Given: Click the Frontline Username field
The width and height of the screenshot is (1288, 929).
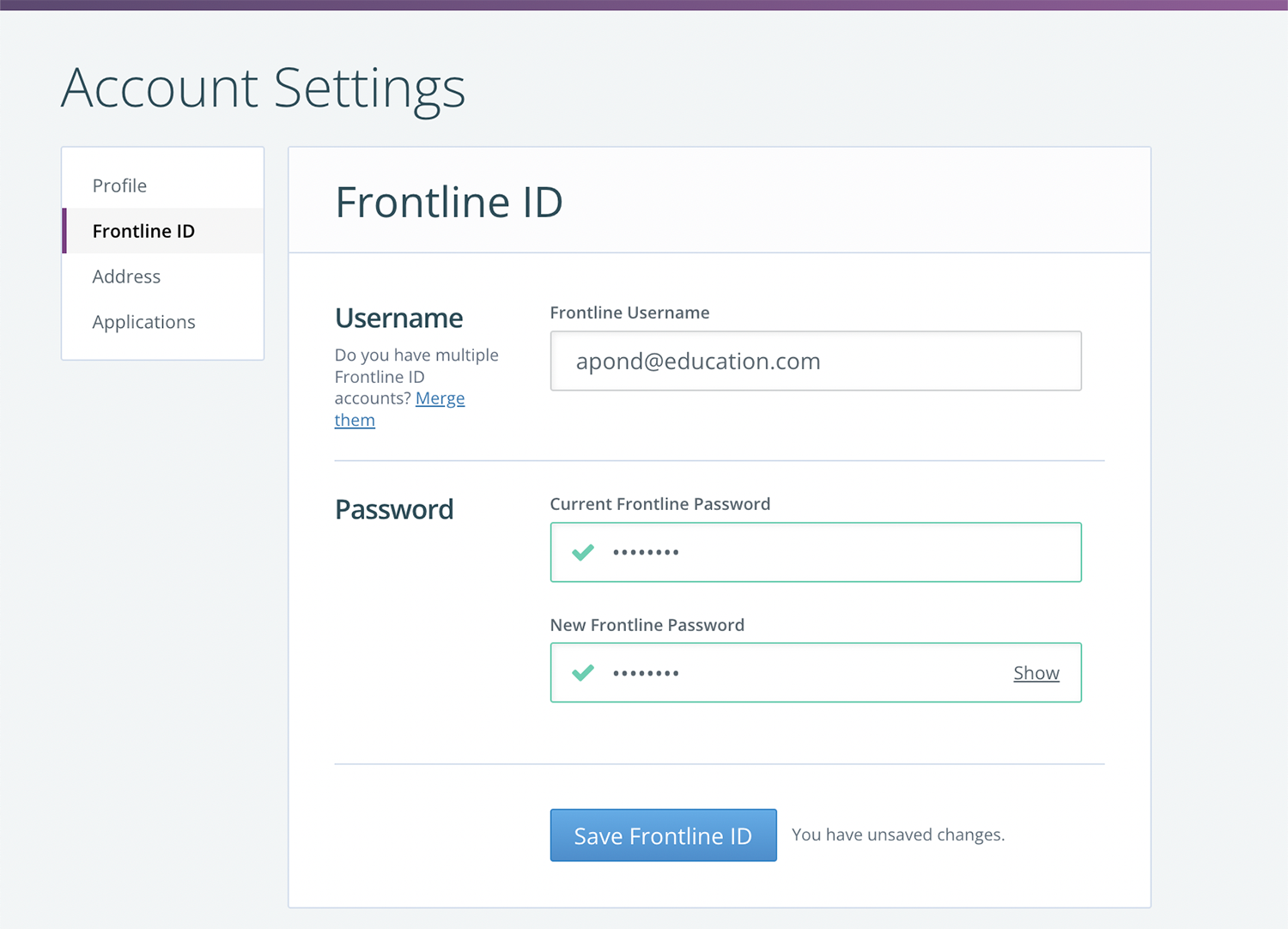Looking at the screenshot, I should tap(816, 361).
